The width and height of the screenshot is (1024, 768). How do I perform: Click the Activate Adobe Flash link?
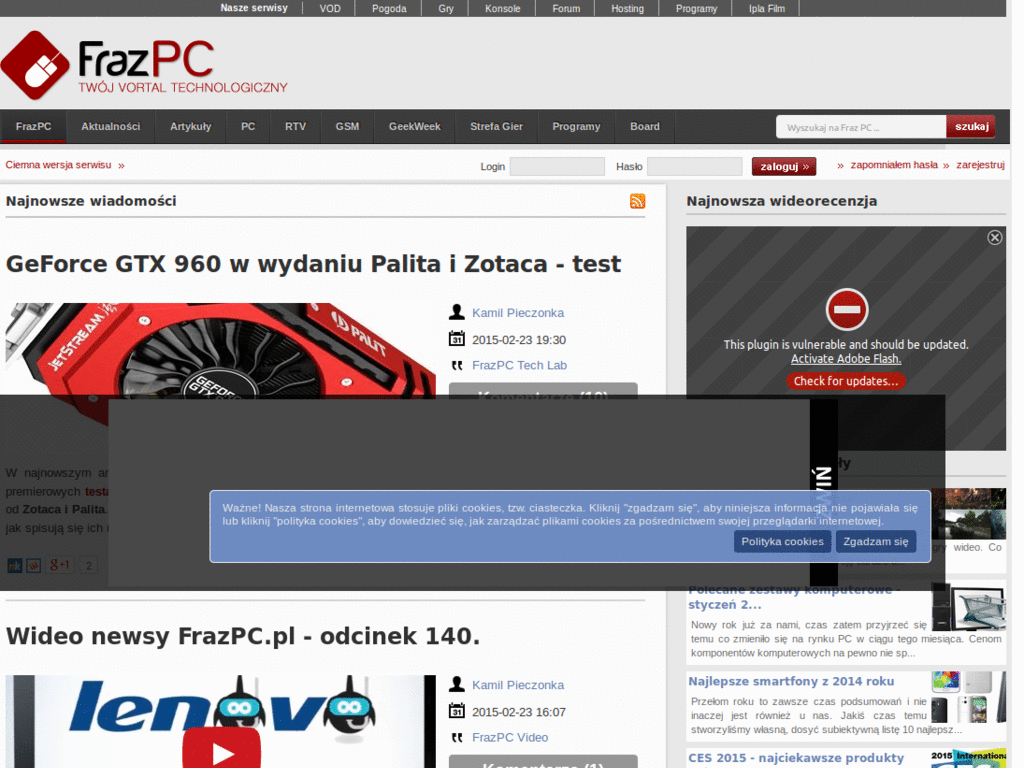(846, 359)
